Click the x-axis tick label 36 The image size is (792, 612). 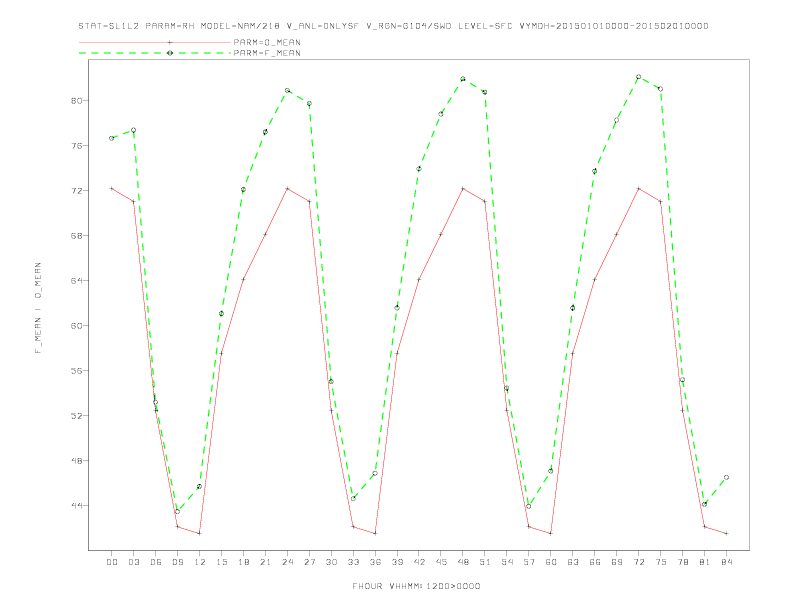pos(375,562)
